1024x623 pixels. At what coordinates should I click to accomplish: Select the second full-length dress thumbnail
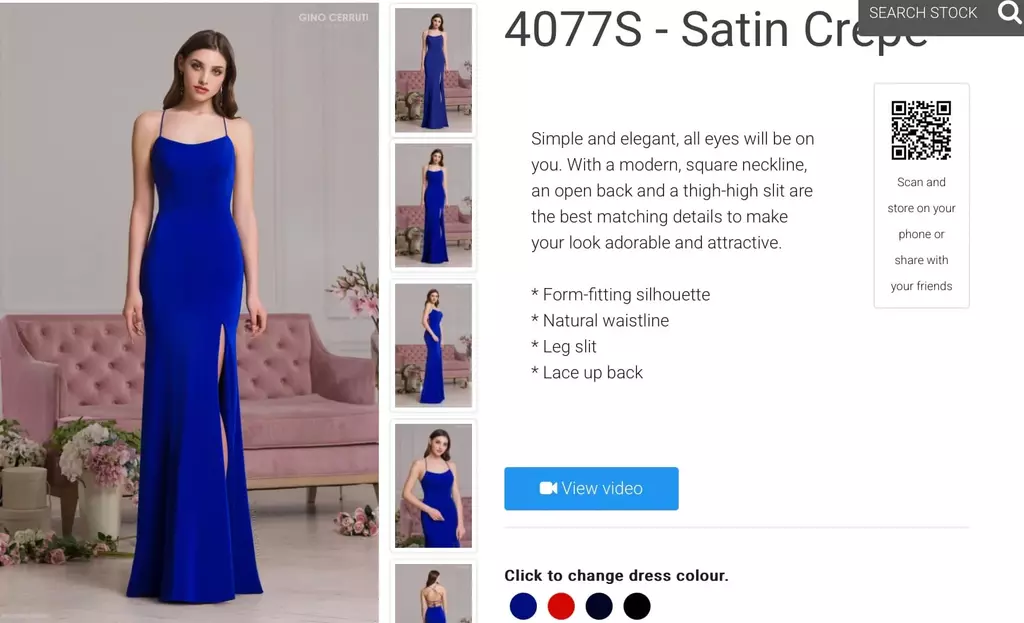434,206
